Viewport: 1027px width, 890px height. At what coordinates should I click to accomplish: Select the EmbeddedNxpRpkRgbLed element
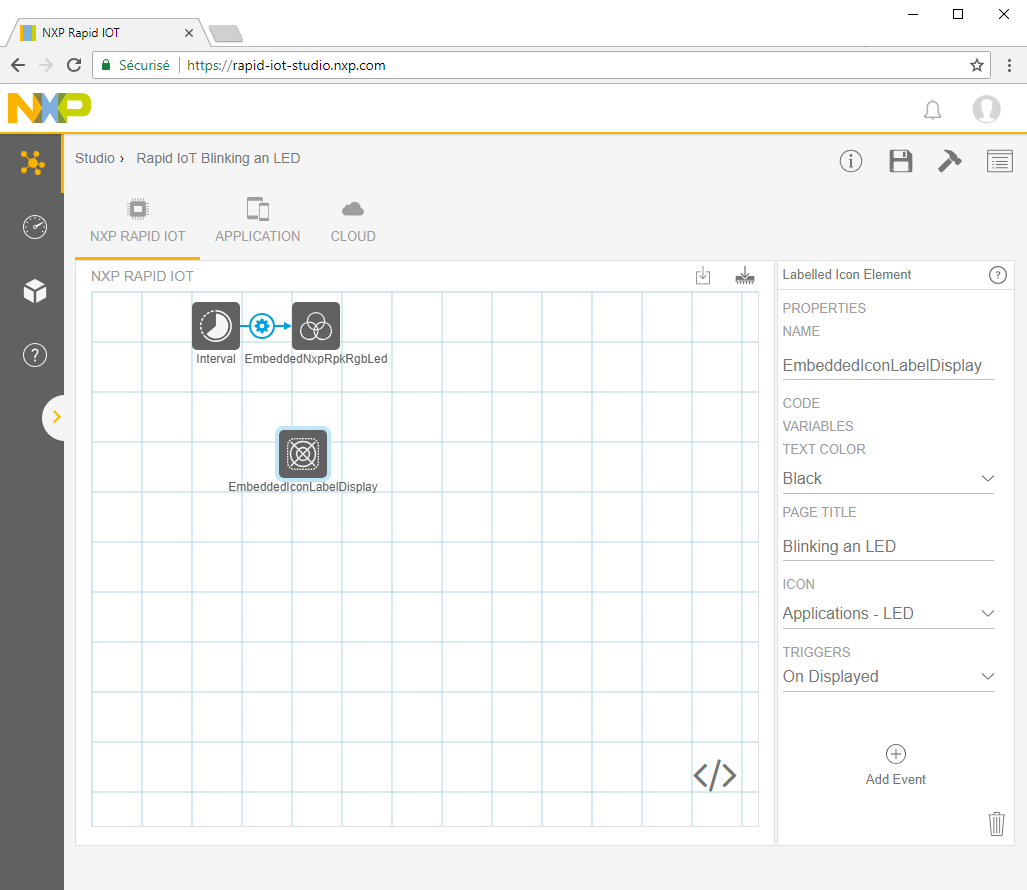point(316,326)
